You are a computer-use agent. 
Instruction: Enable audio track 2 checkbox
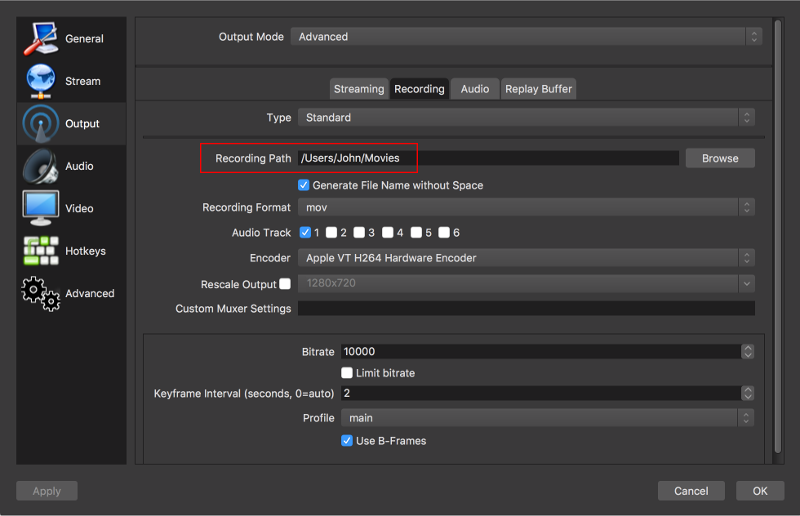[x=332, y=233]
